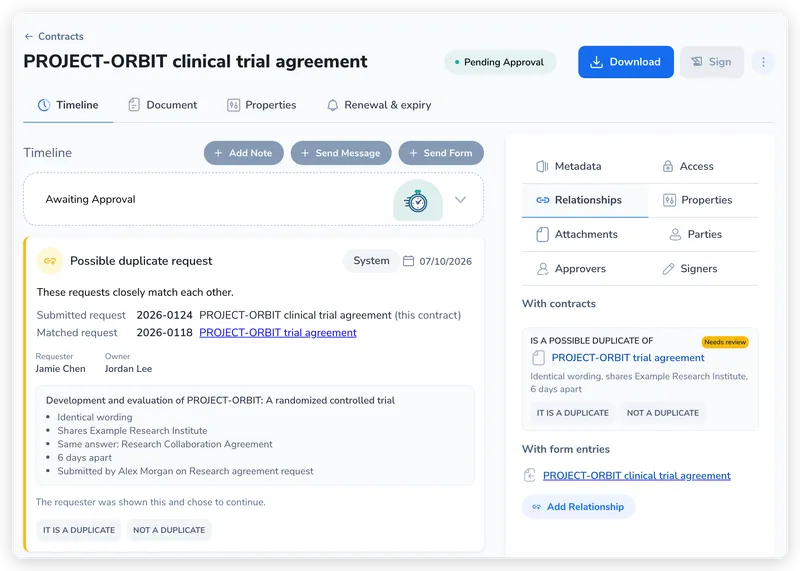Click requester name Jamie Chen

click(x=60, y=368)
